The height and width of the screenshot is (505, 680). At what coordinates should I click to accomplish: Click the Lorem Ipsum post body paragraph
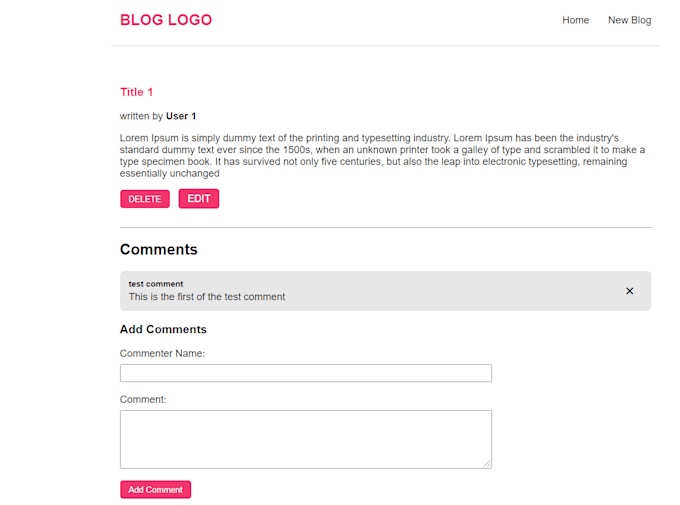click(x=382, y=155)
